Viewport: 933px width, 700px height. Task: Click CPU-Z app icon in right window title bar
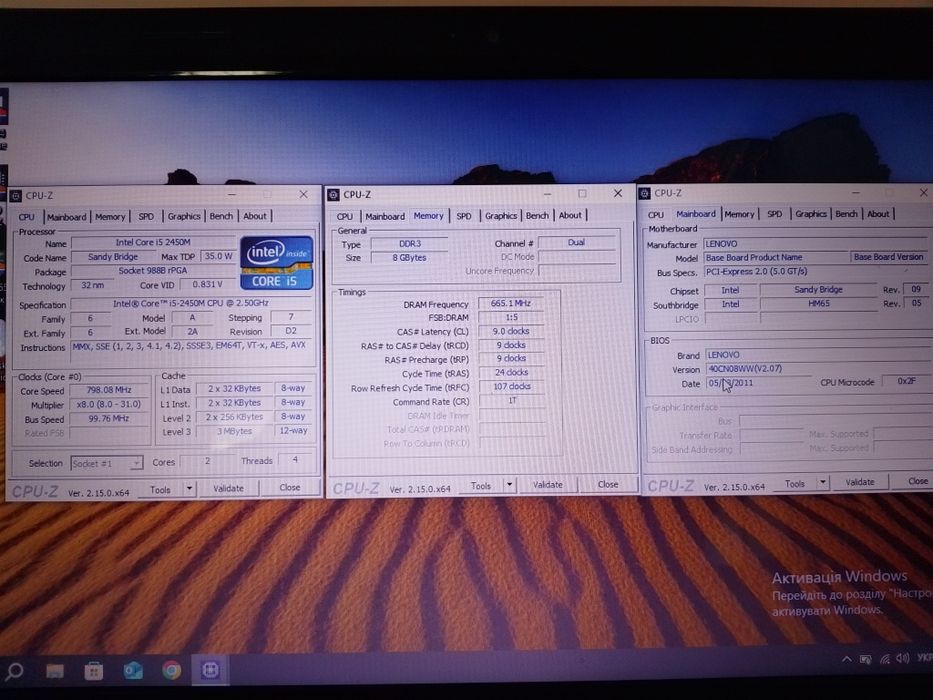pos(645,193)
